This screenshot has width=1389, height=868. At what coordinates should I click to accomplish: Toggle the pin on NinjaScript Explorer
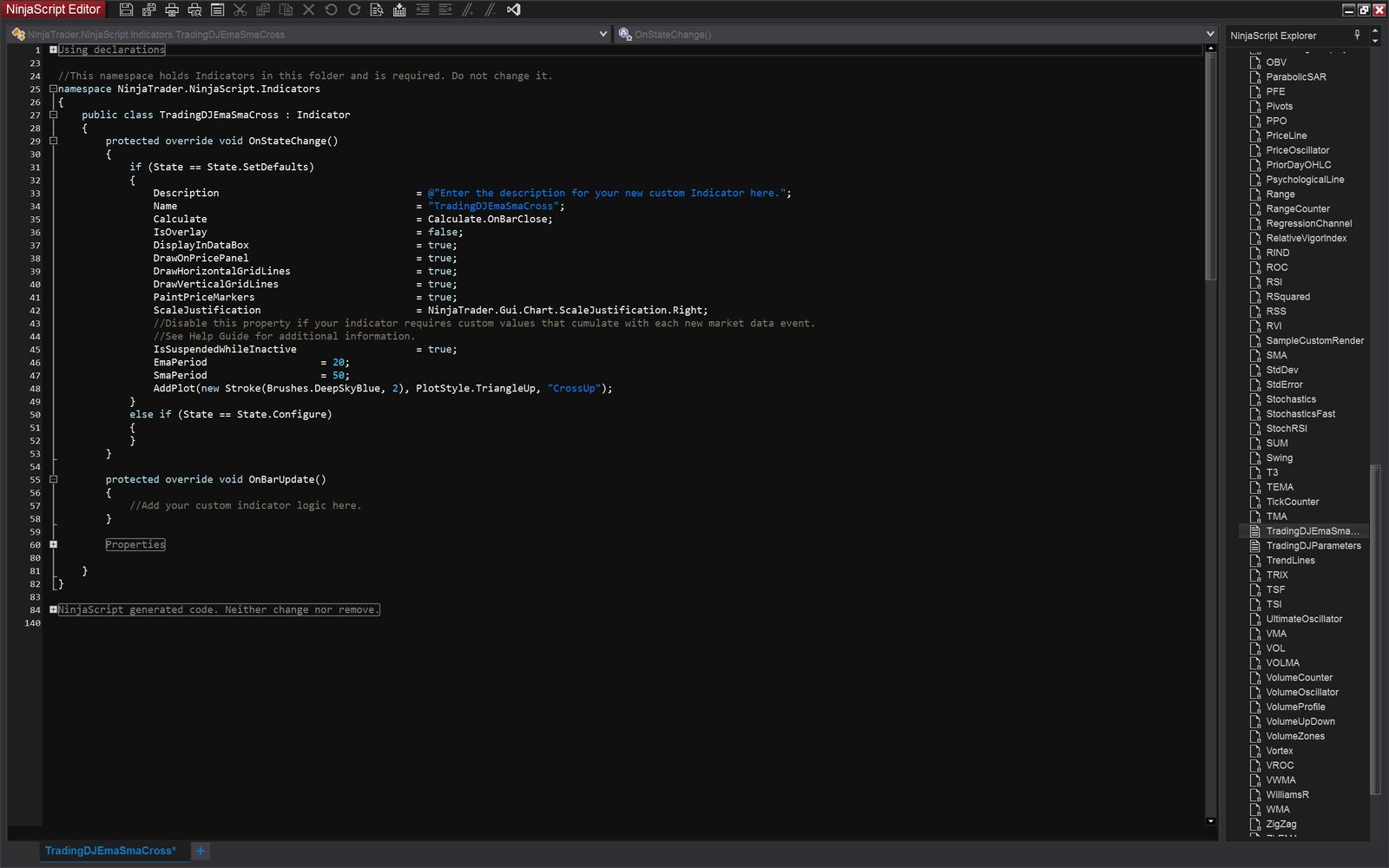tap(1356, 35)
